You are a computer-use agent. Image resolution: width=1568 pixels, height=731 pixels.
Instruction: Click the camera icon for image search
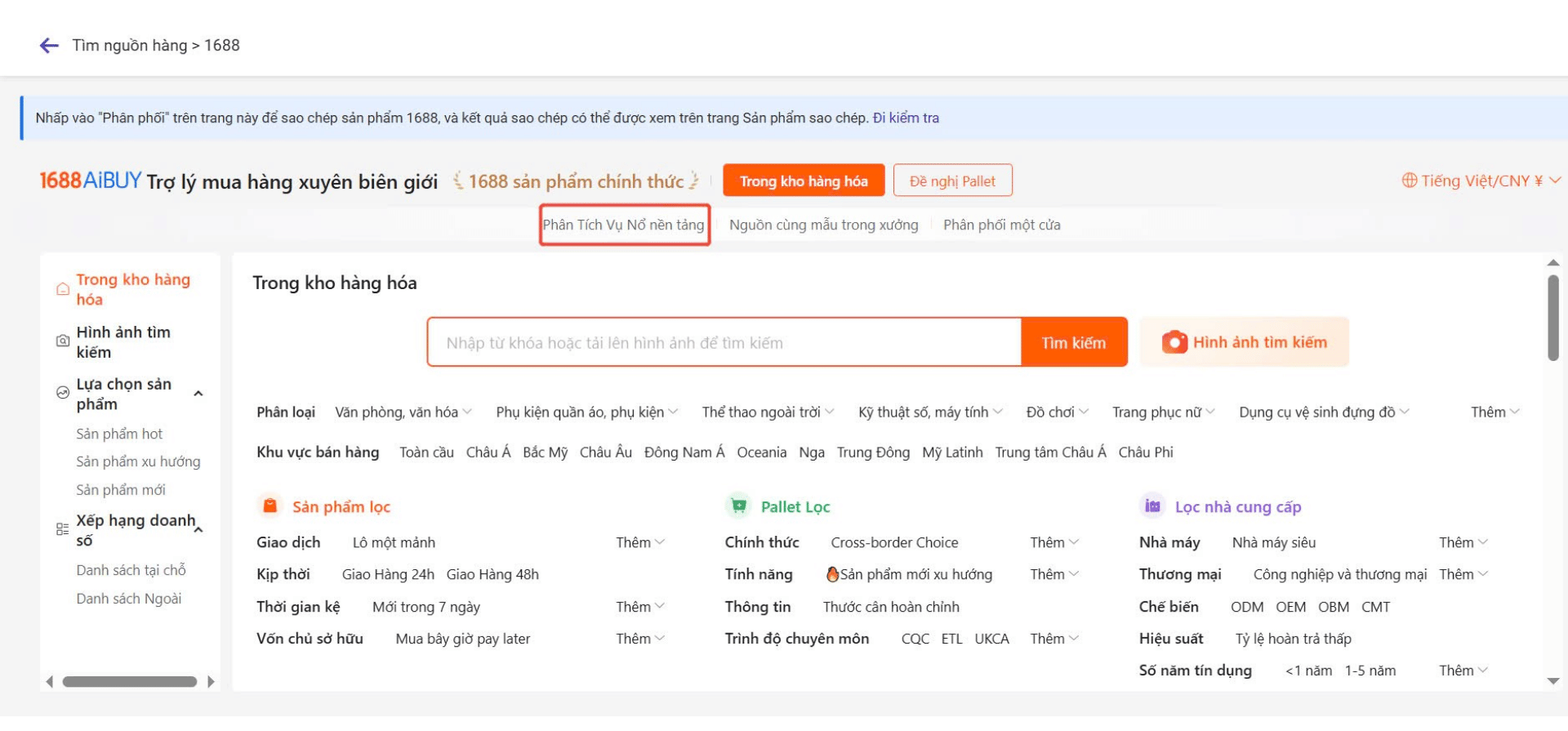click(x=1174, y=342)
